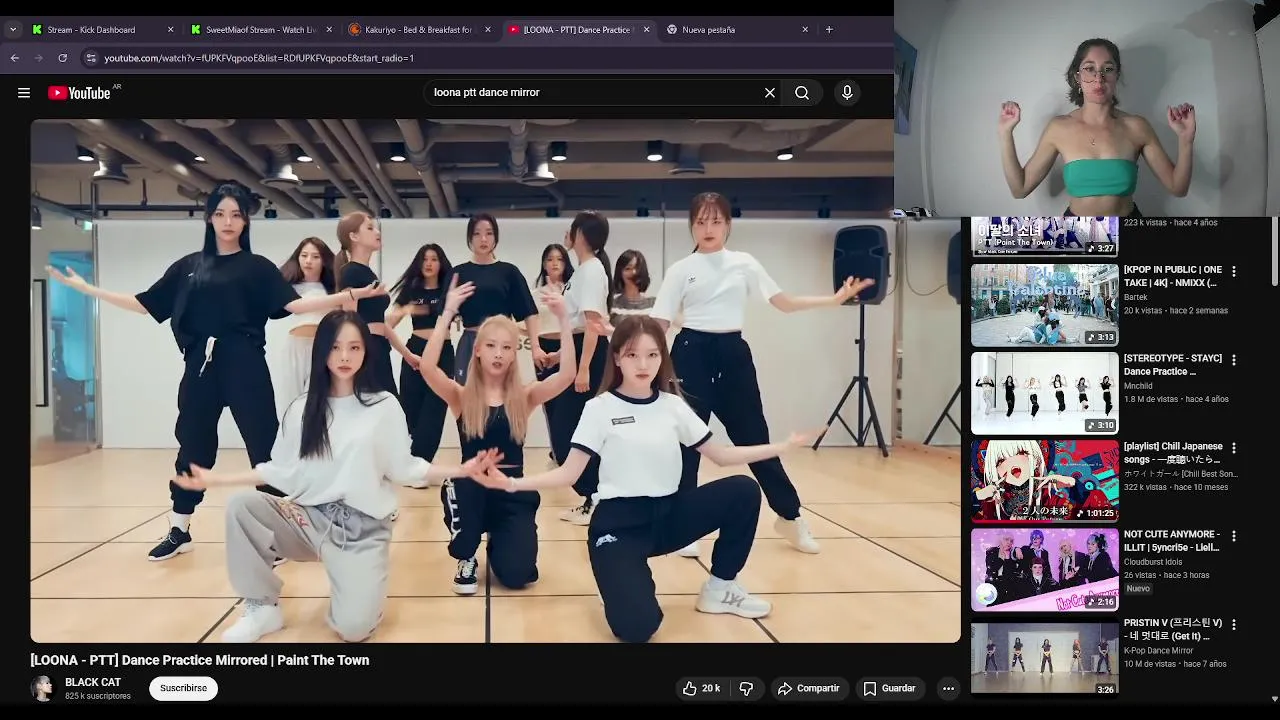Click the 825 k suscriptores count
The height and width of the screenshot is (720, 1280).
click(x=98, y=696)
